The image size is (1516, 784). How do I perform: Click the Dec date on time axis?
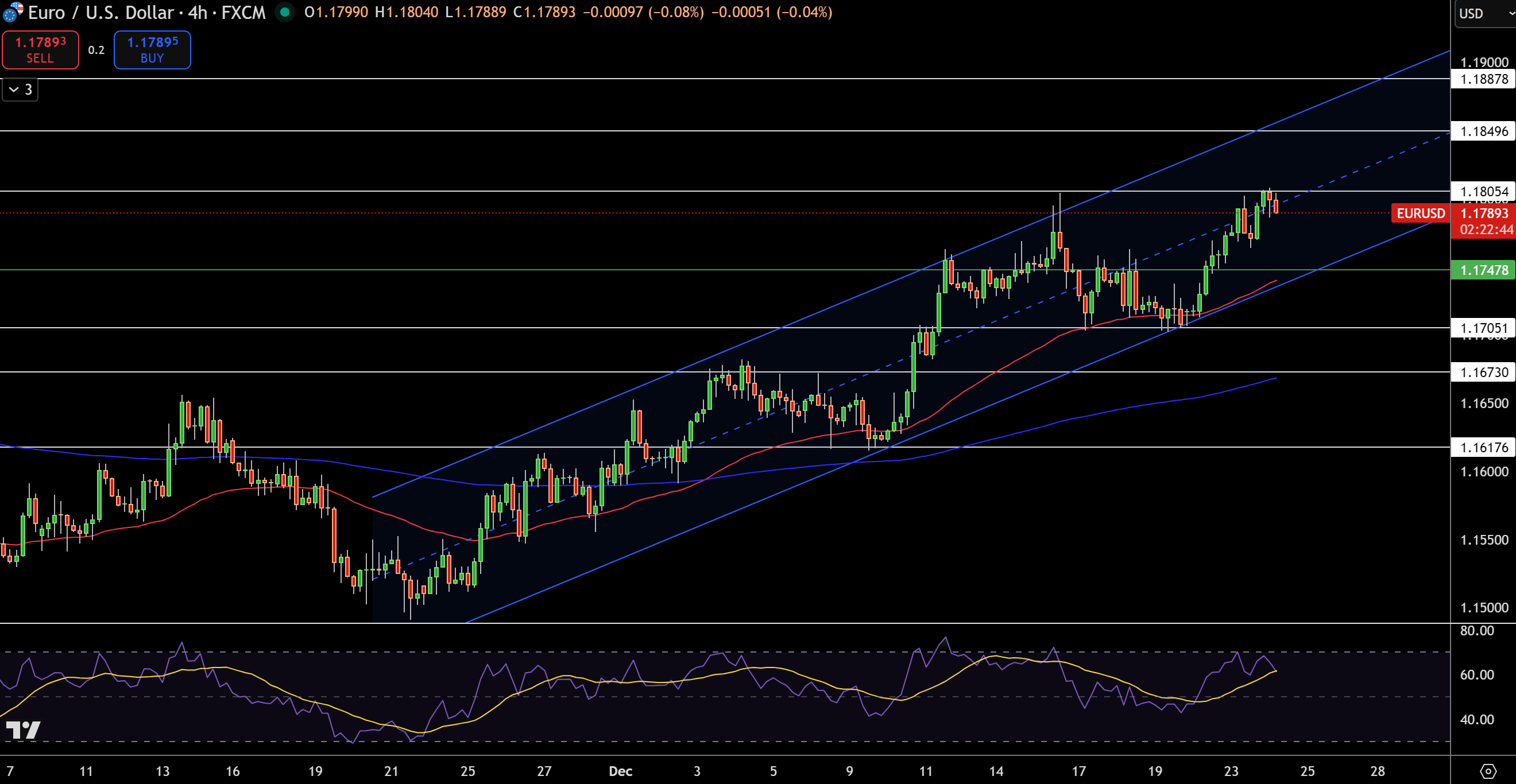point(620,771)
